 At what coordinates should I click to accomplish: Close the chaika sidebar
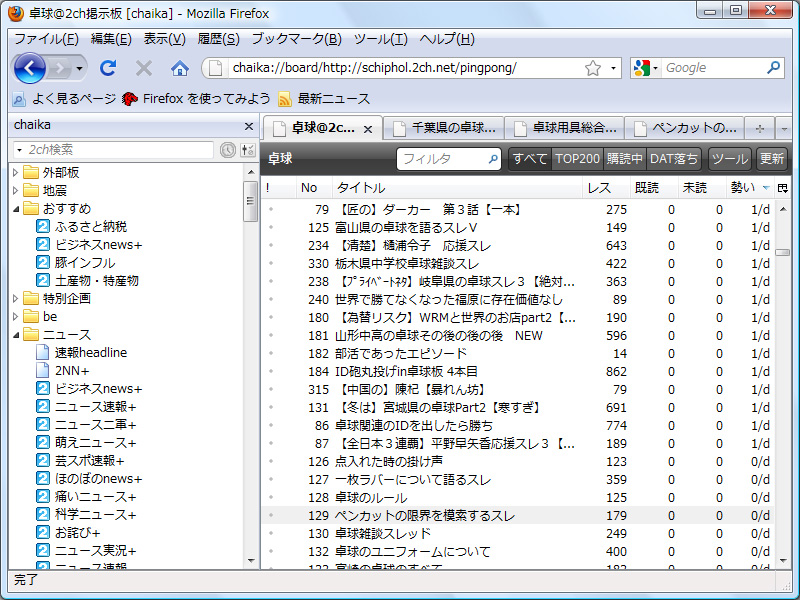pos(248,126)
